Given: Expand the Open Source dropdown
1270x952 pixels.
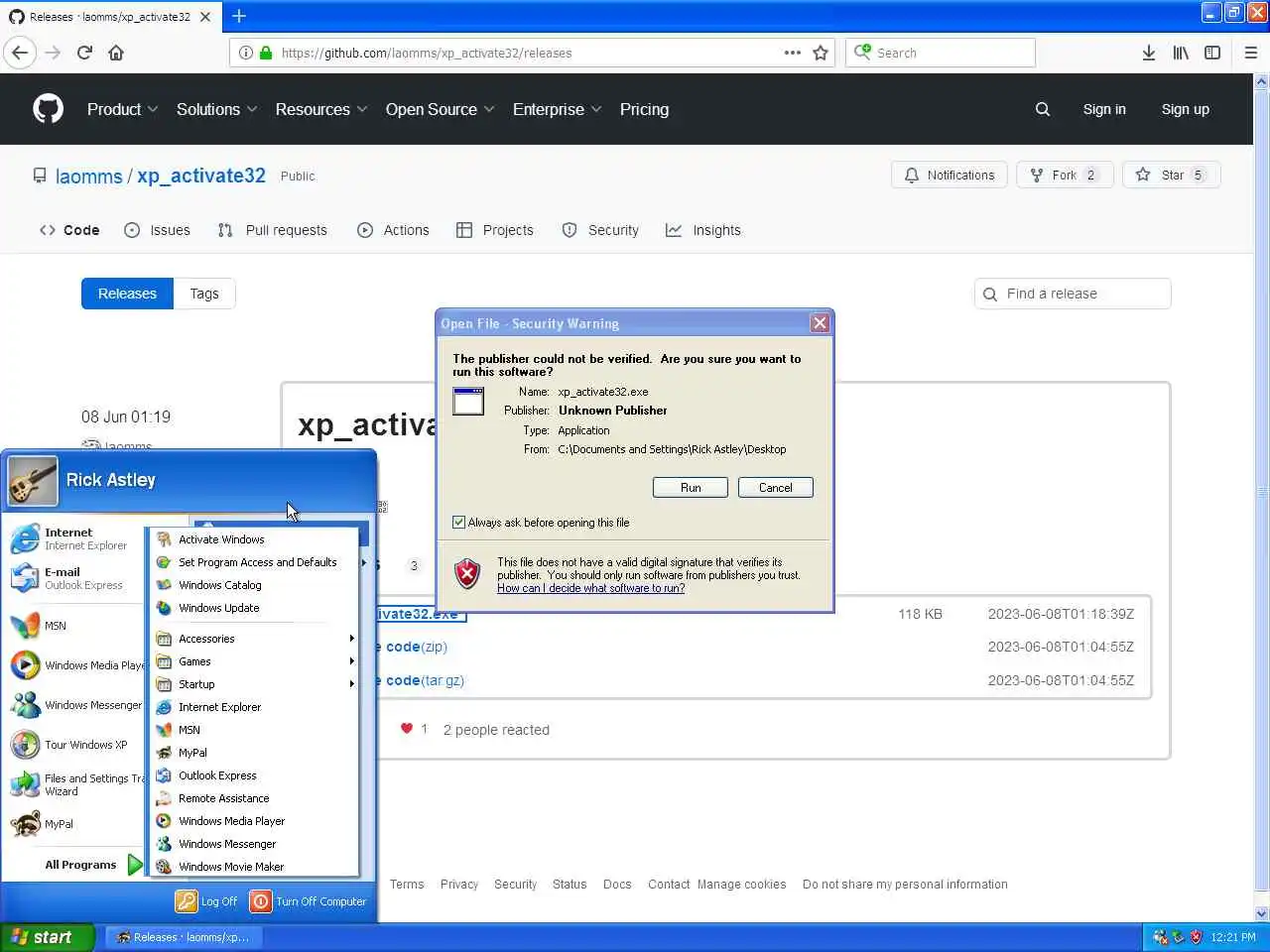Looking at the screenshot, I should (440, 109).
